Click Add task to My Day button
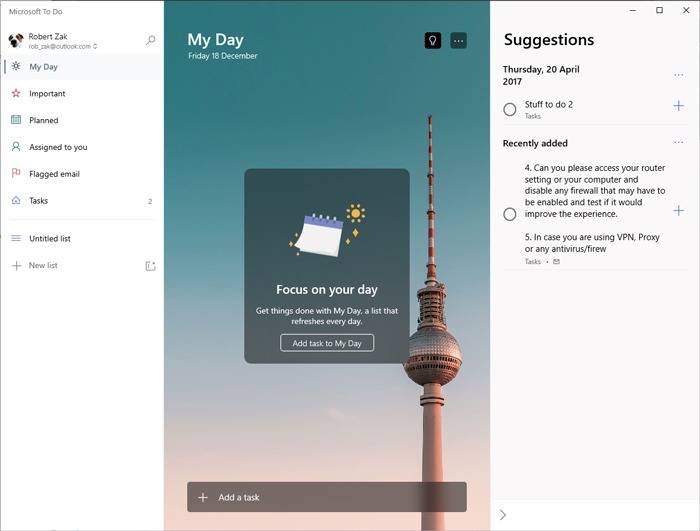This screenshot has height=531, width=700. click(327, 343)
